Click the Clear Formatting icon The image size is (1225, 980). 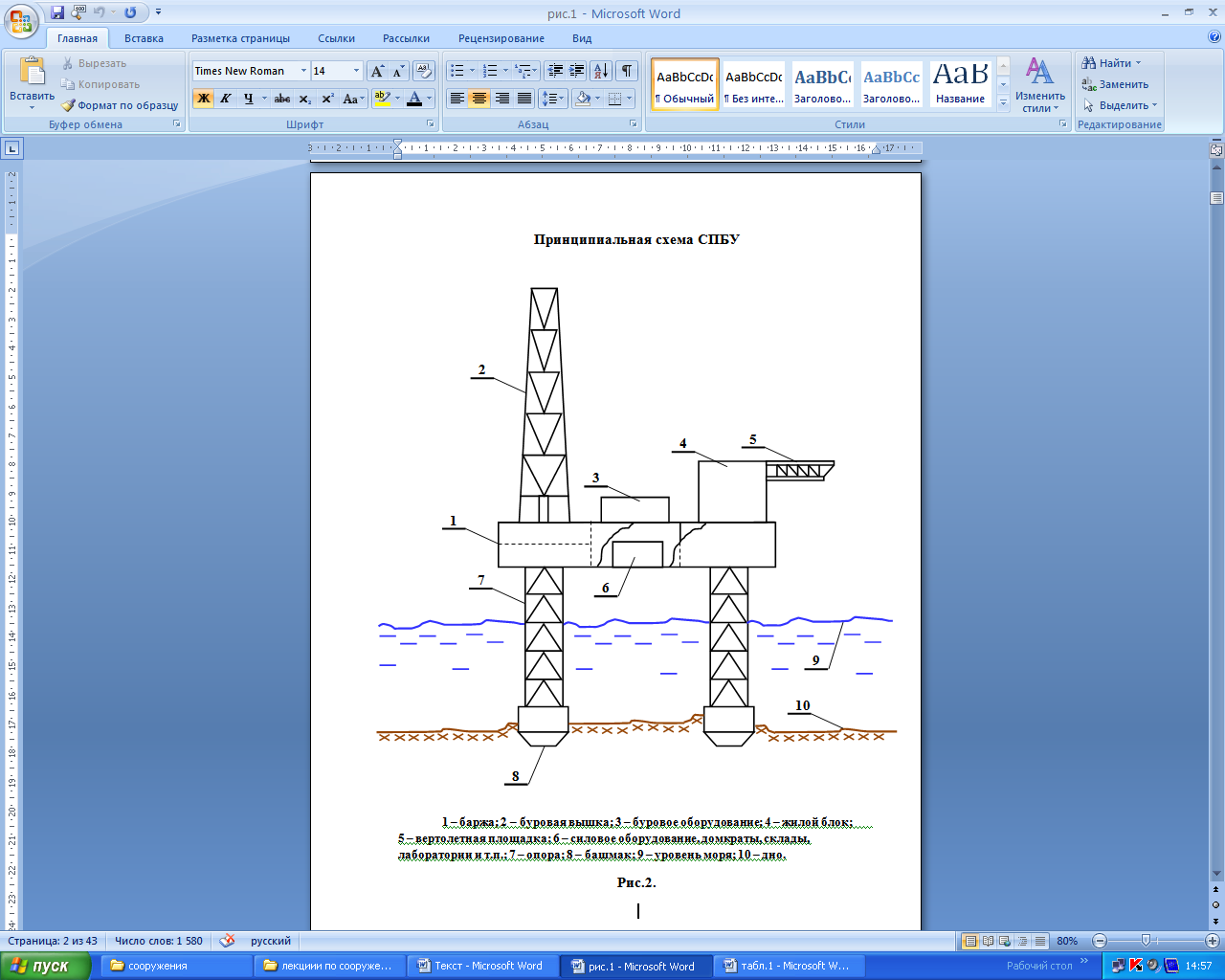pyautogui.click(x=424, y=71)
